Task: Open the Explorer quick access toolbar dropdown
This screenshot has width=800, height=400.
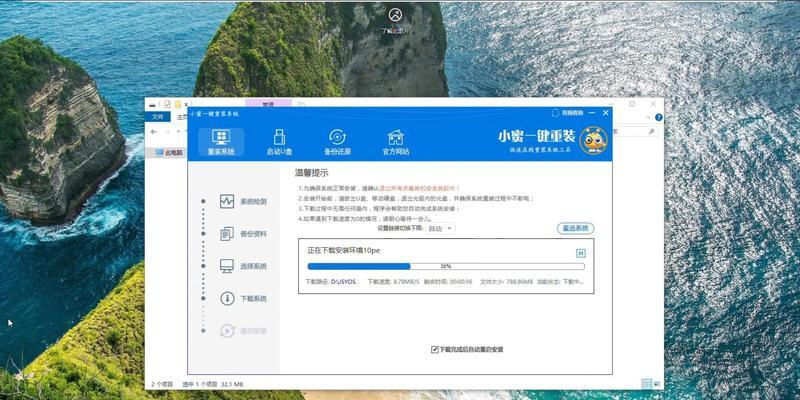Action: [x=186, y=105]
